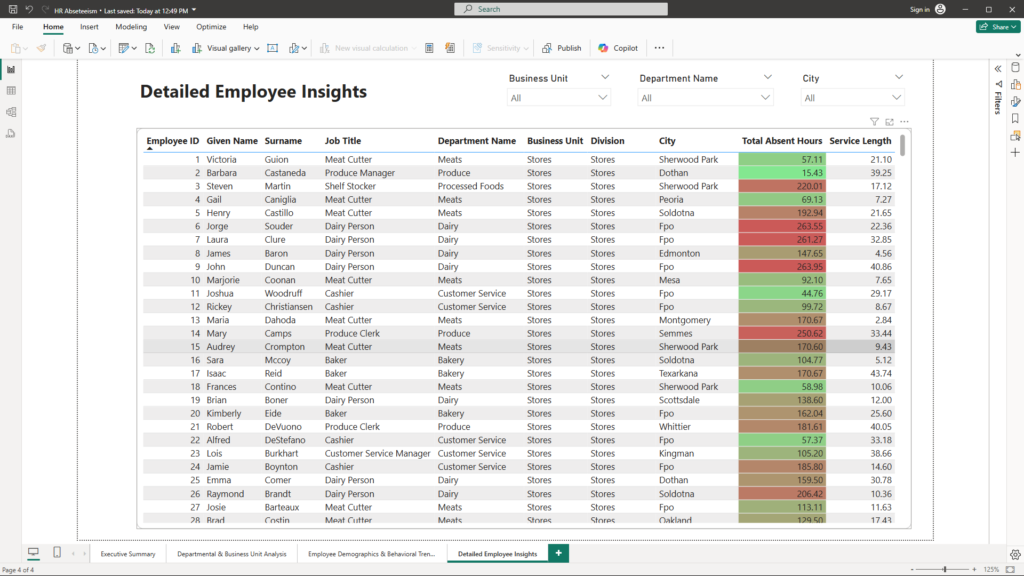This screenshot has width=1024, height=576.
Task: Click the table's Focus mode icon
Action: pos(889,122)
